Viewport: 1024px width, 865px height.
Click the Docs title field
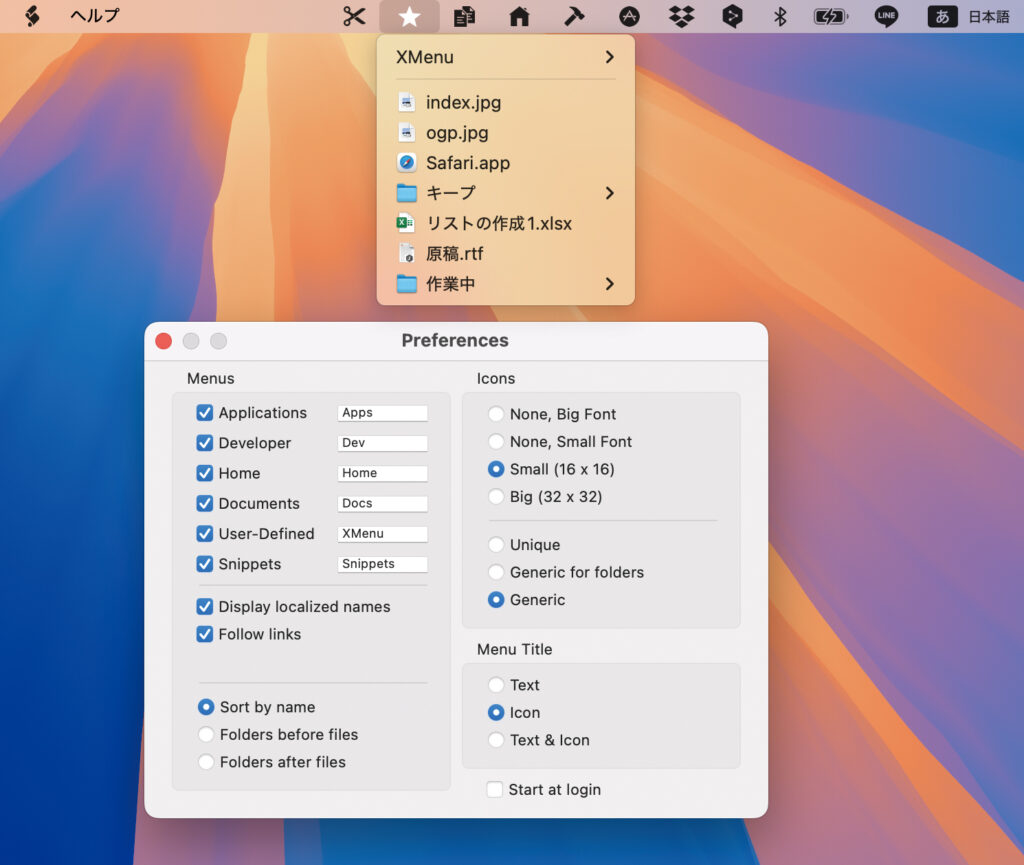(x=383, y=503)
